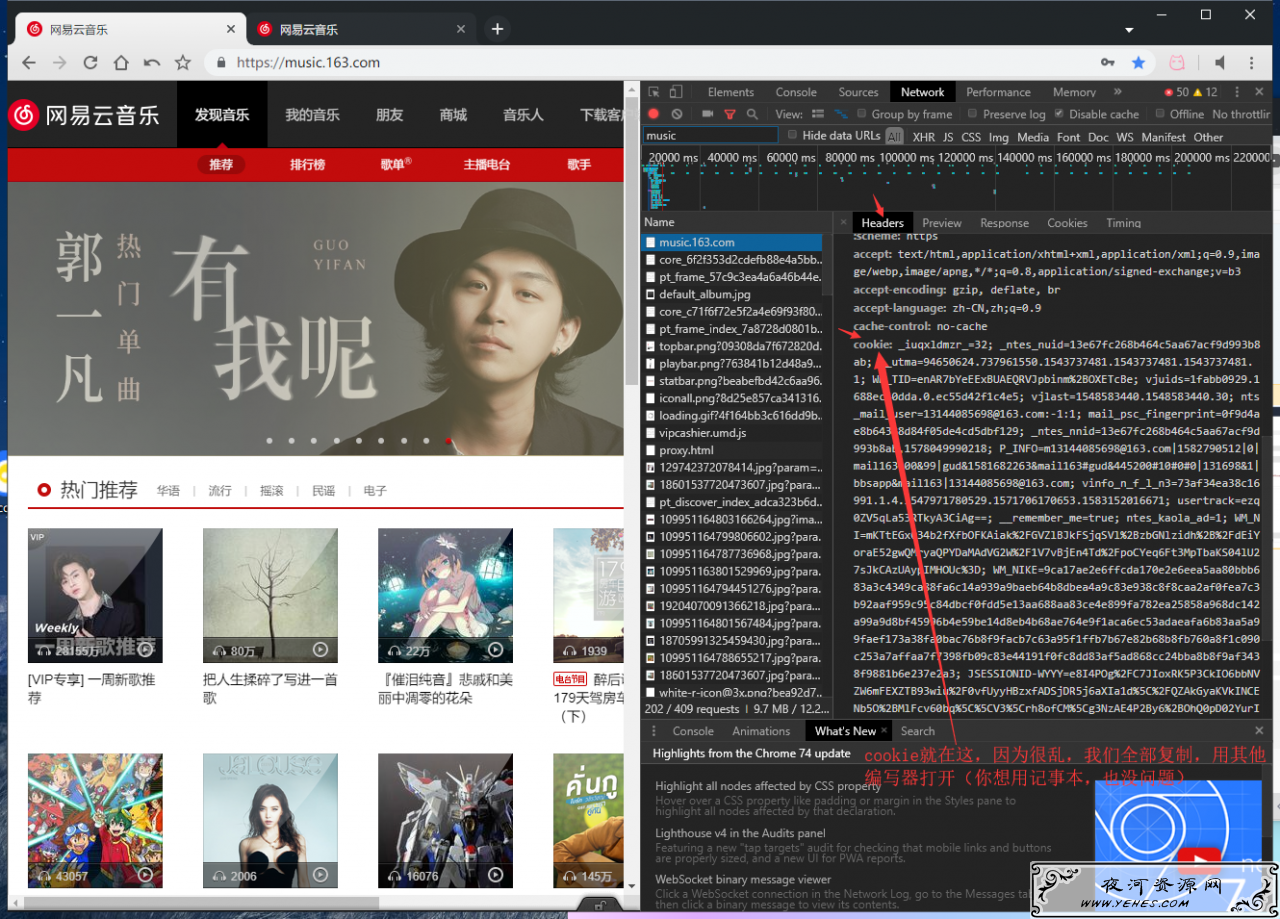Image resolution: width=1280 pixels, height=919 pixels.
Task: Check Hide data URLs
Action: tap(792, 135)
